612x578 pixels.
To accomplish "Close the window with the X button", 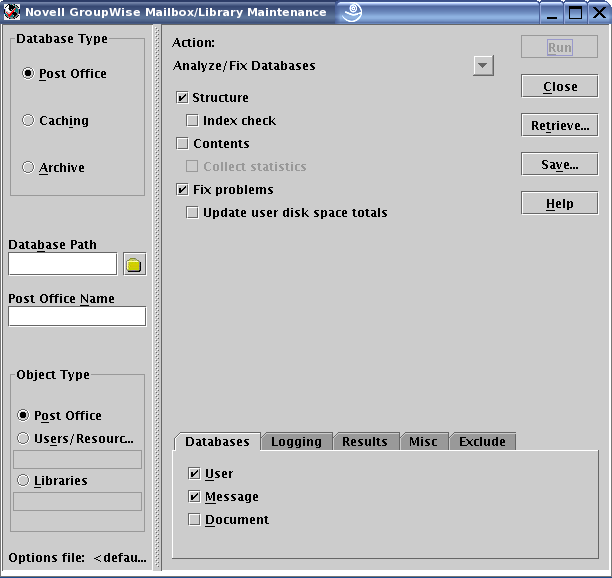I will [600, 12].
